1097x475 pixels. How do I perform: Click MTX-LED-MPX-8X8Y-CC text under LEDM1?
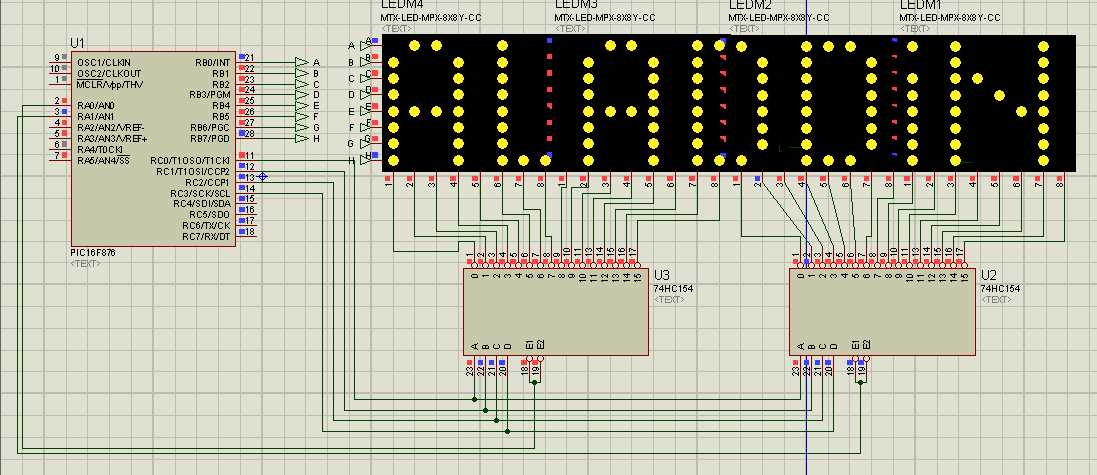[949, 17]
